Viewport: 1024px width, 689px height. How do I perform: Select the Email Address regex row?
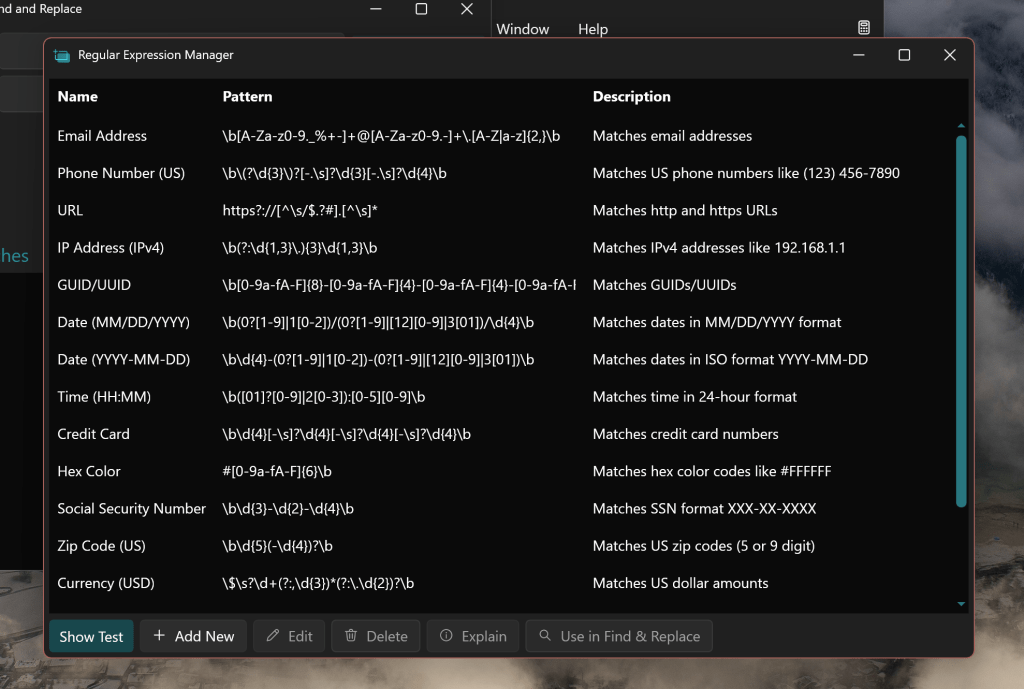click(102, 136)
